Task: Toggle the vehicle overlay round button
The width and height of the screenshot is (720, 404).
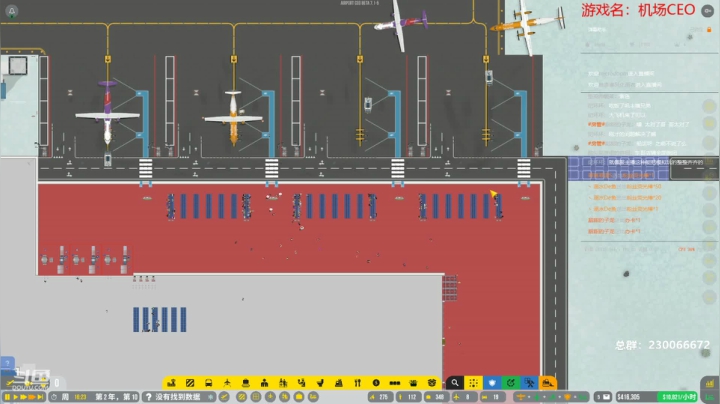Action: [313, 397]
